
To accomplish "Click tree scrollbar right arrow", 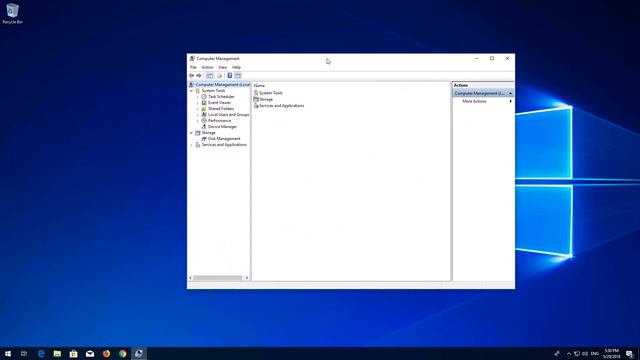I will point(247,278).
